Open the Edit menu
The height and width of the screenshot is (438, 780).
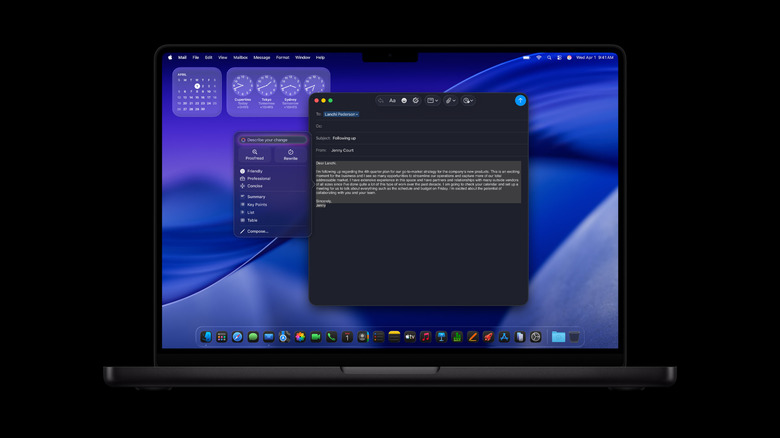click(208, 57)
